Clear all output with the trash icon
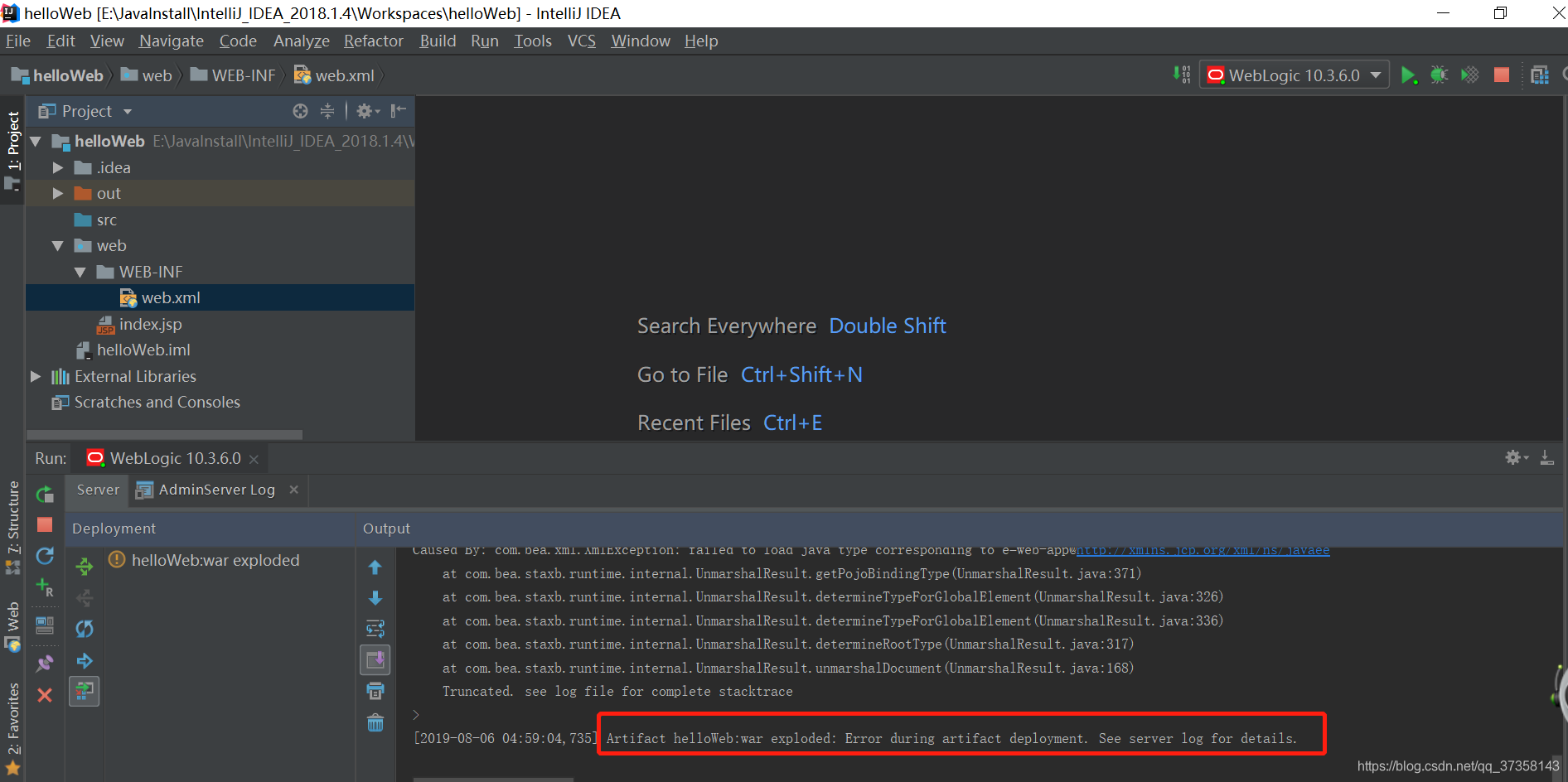Screen dimensions: 1568x782 tap(375, 722)
